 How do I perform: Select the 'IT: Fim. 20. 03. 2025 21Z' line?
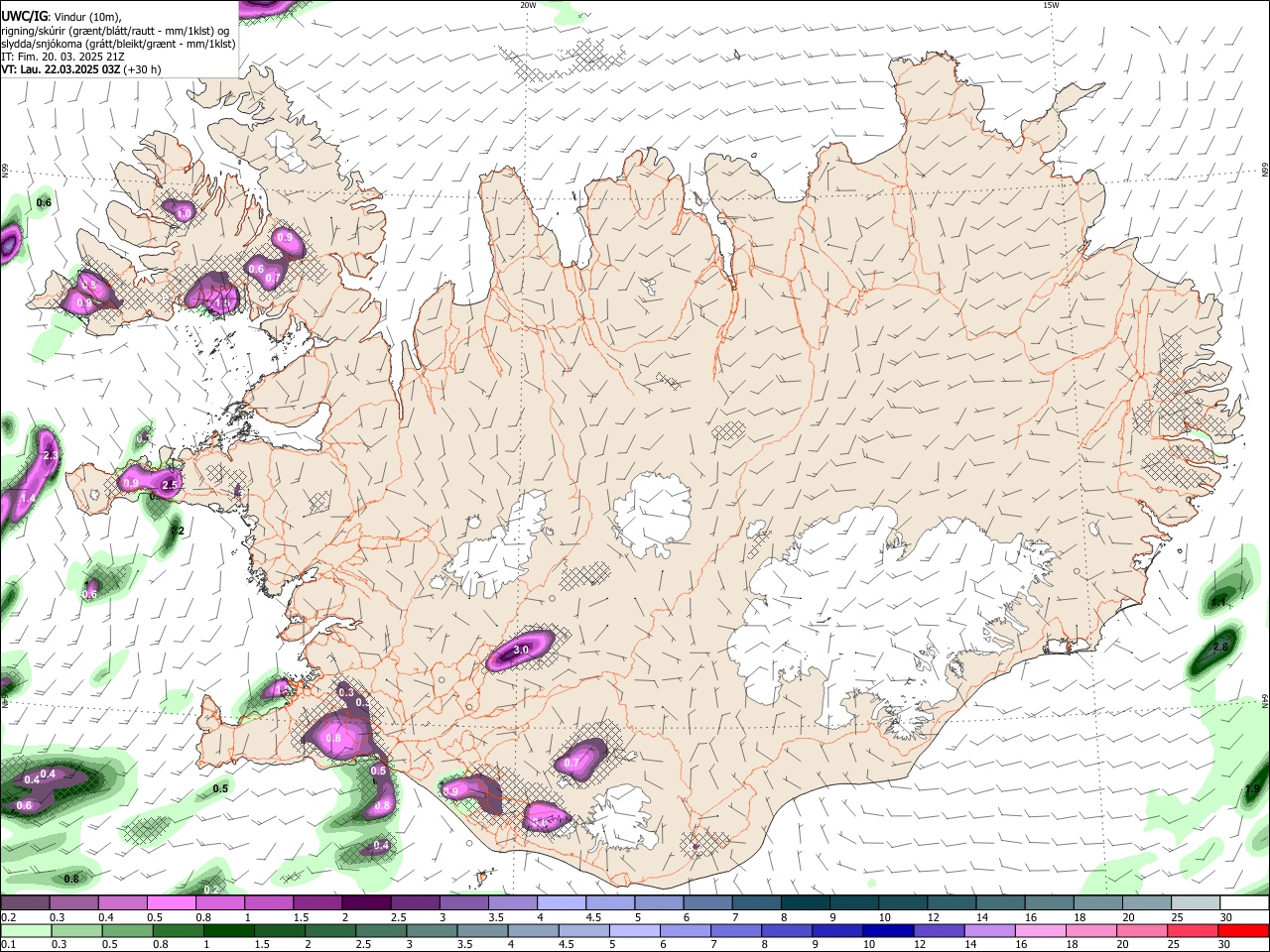pos(62,57)
